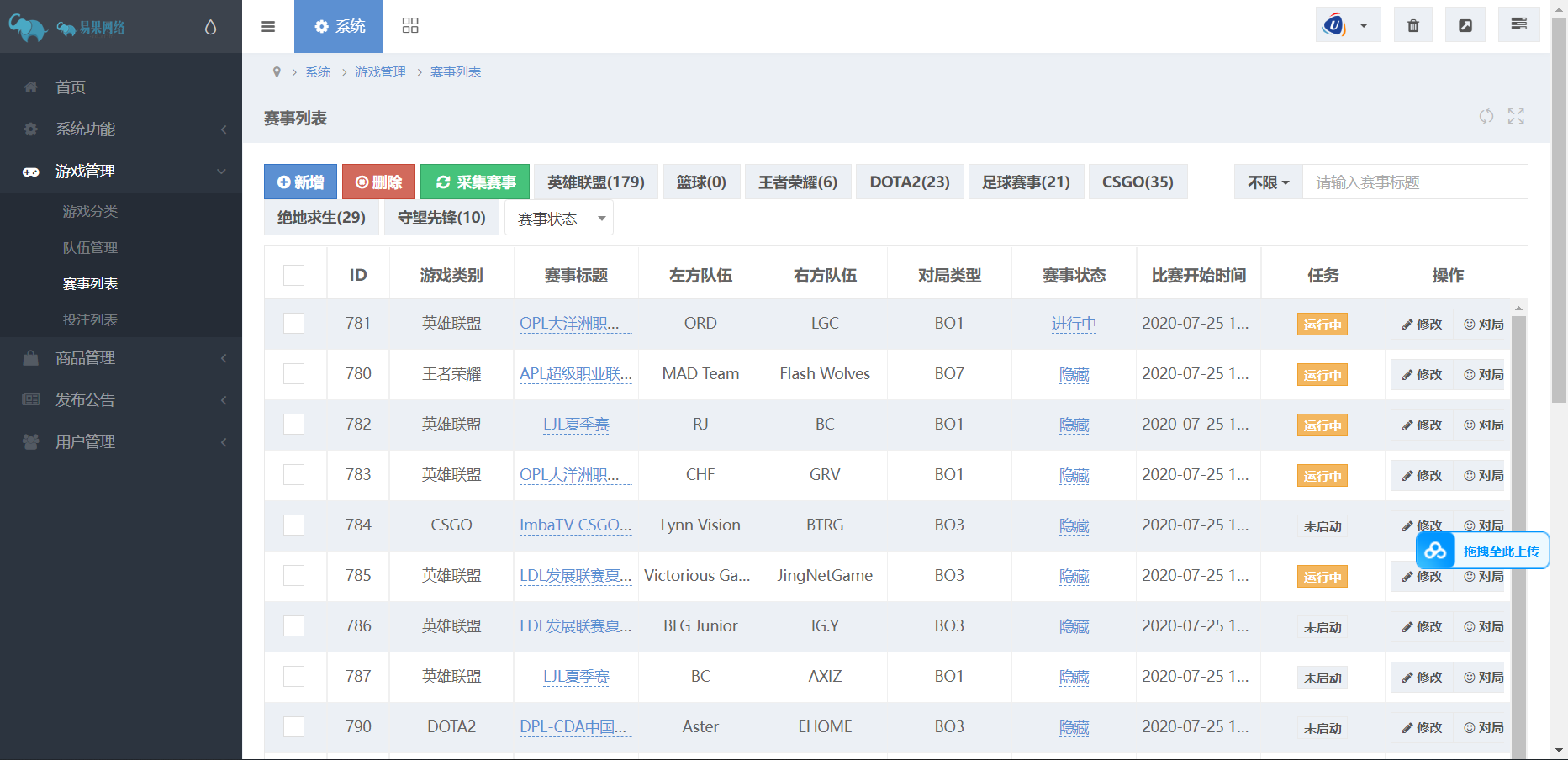Check the checkbox for row 784

point(294,525)
